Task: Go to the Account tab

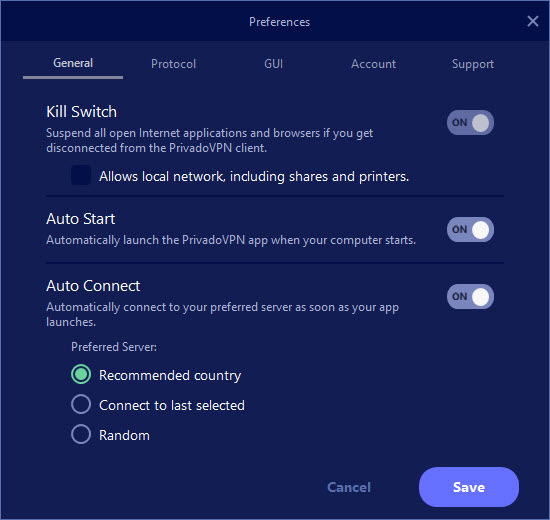Action: [374, 64]
